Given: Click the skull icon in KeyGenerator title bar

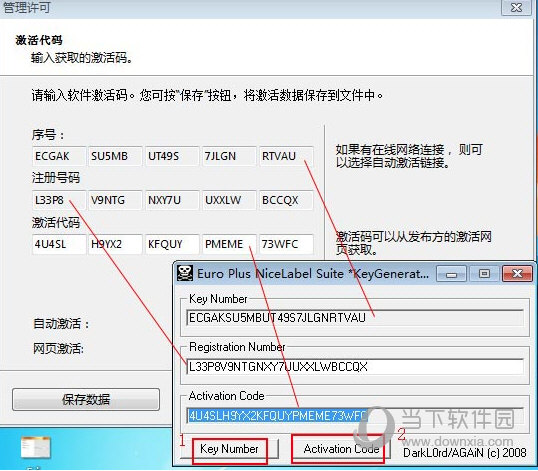Looking at the screenshot, I should pyautogui.click(x=185, y=273).
